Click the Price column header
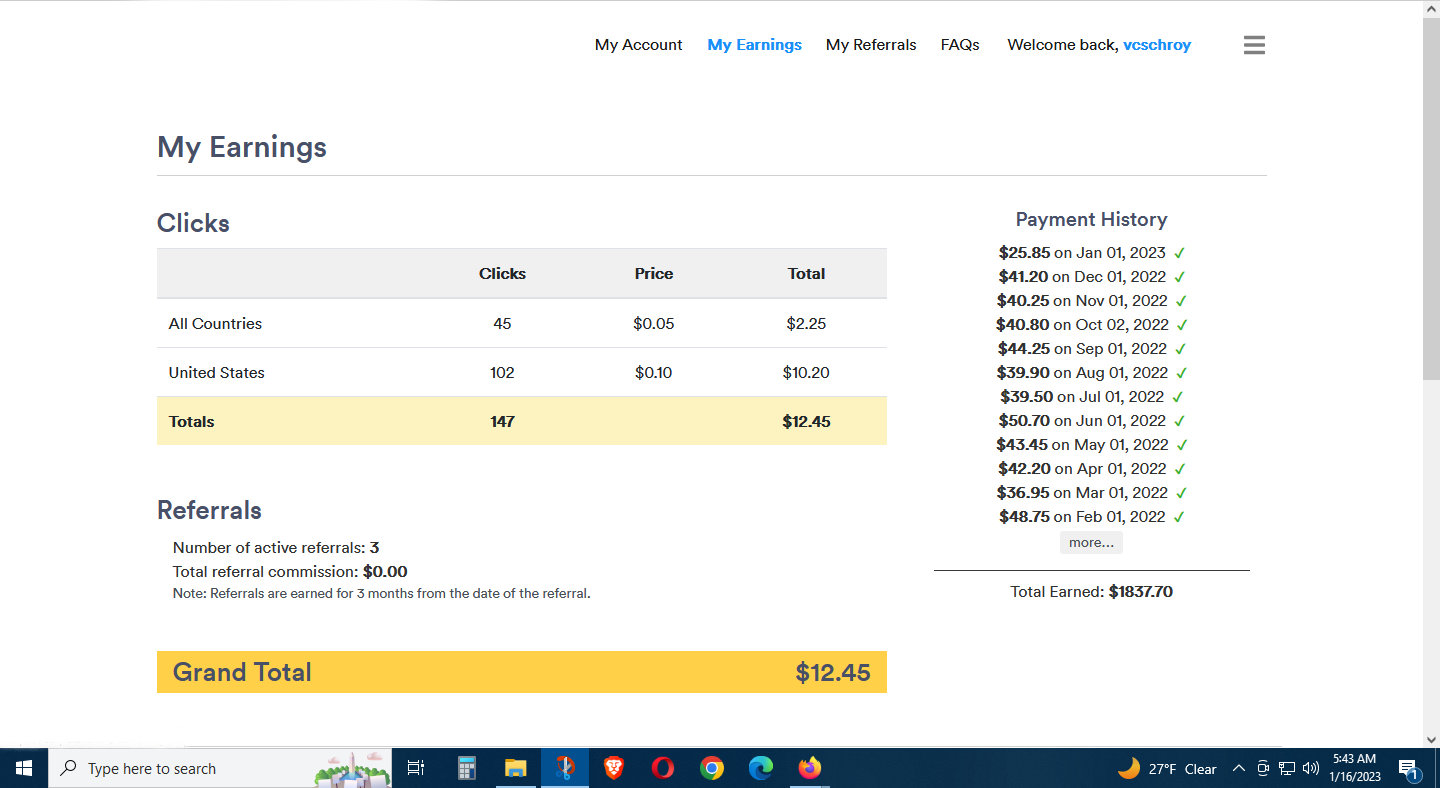Viewport: 1440px width, 788px height. click(654, 274)
